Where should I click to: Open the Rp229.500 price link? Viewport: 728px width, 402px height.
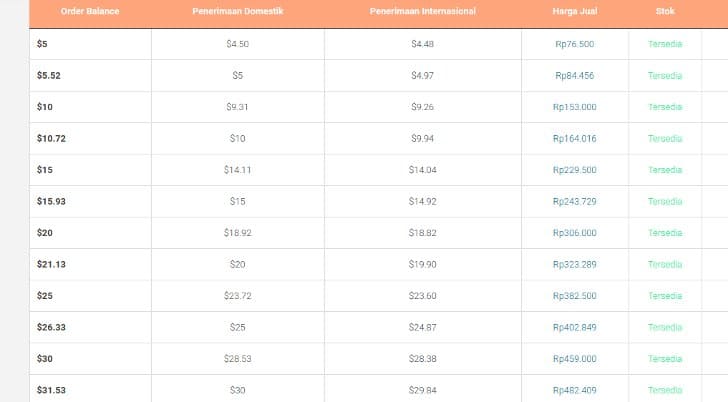[574, 170]
